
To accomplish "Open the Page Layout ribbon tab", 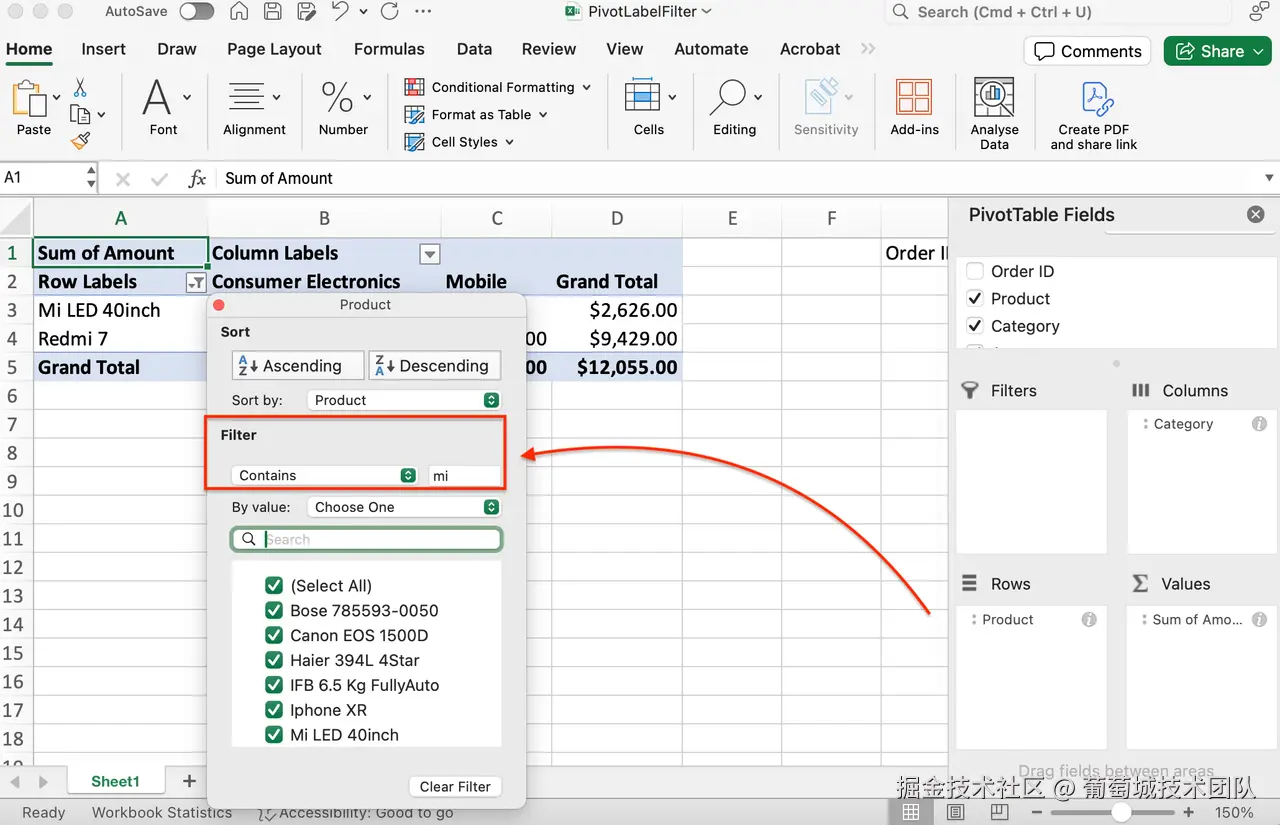I will pos(274,49).
